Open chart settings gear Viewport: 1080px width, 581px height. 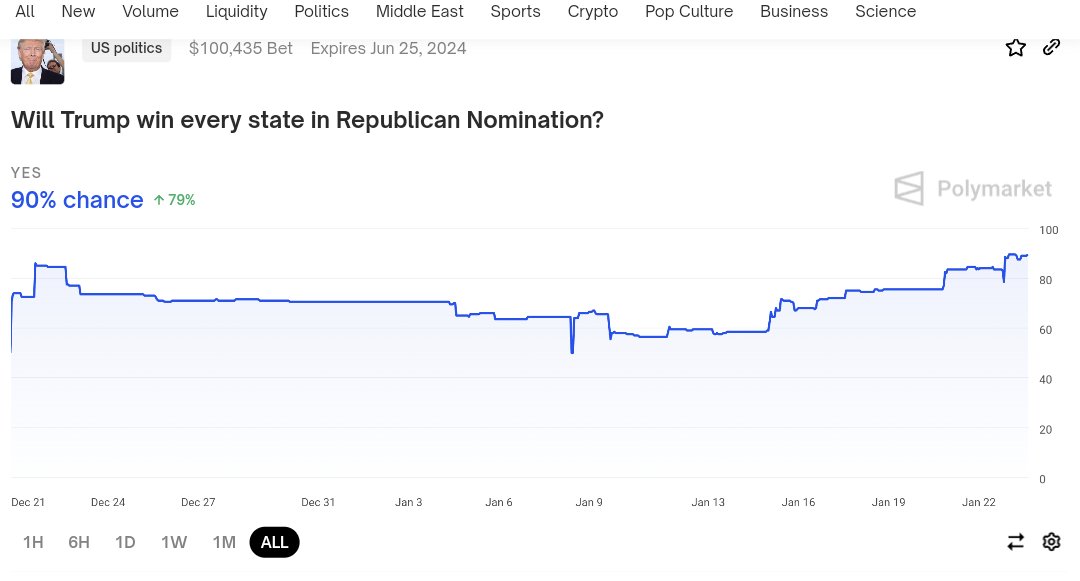click(x=1051, y=542)
